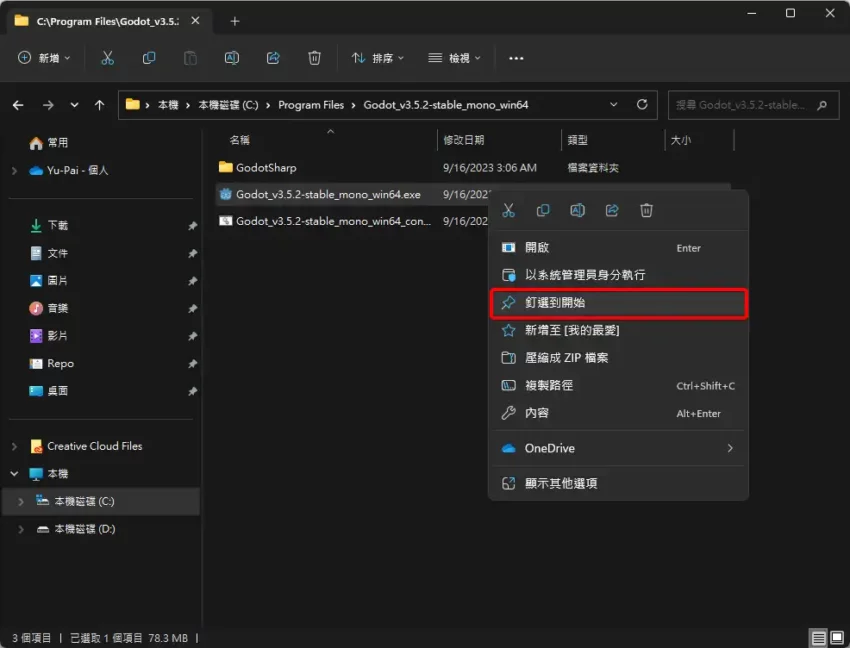The height and width of the screenshot is (648, 850).
Task: Go up one folder level
Action: click(x=100, y=105)
